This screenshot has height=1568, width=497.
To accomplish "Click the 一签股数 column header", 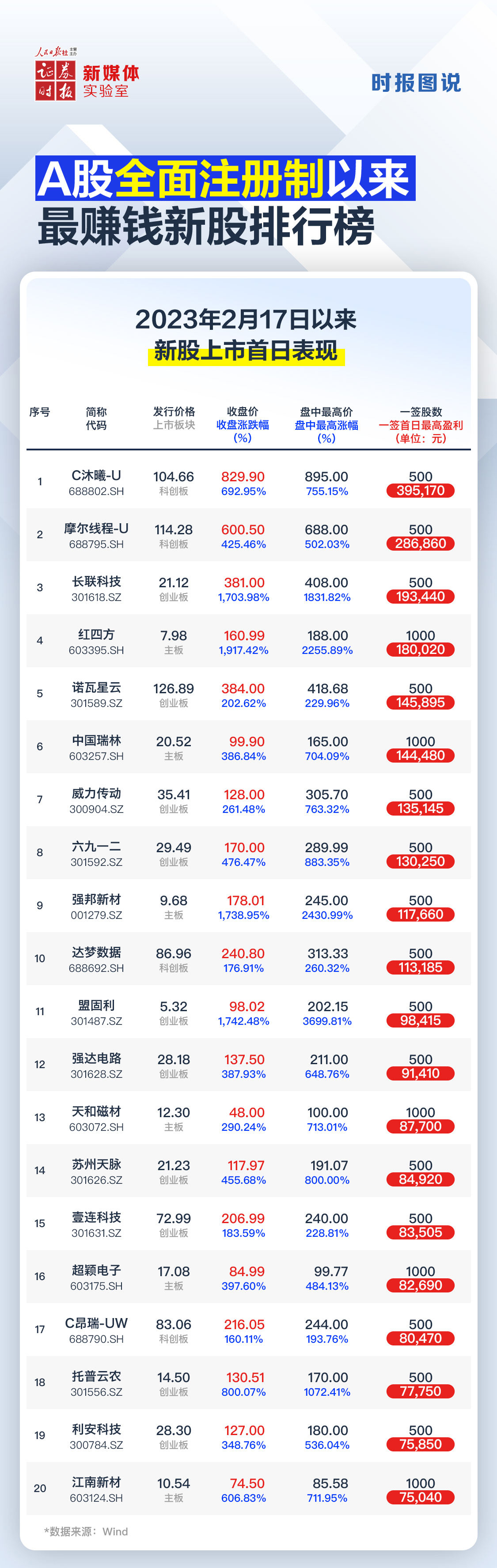I will [420, 412].
